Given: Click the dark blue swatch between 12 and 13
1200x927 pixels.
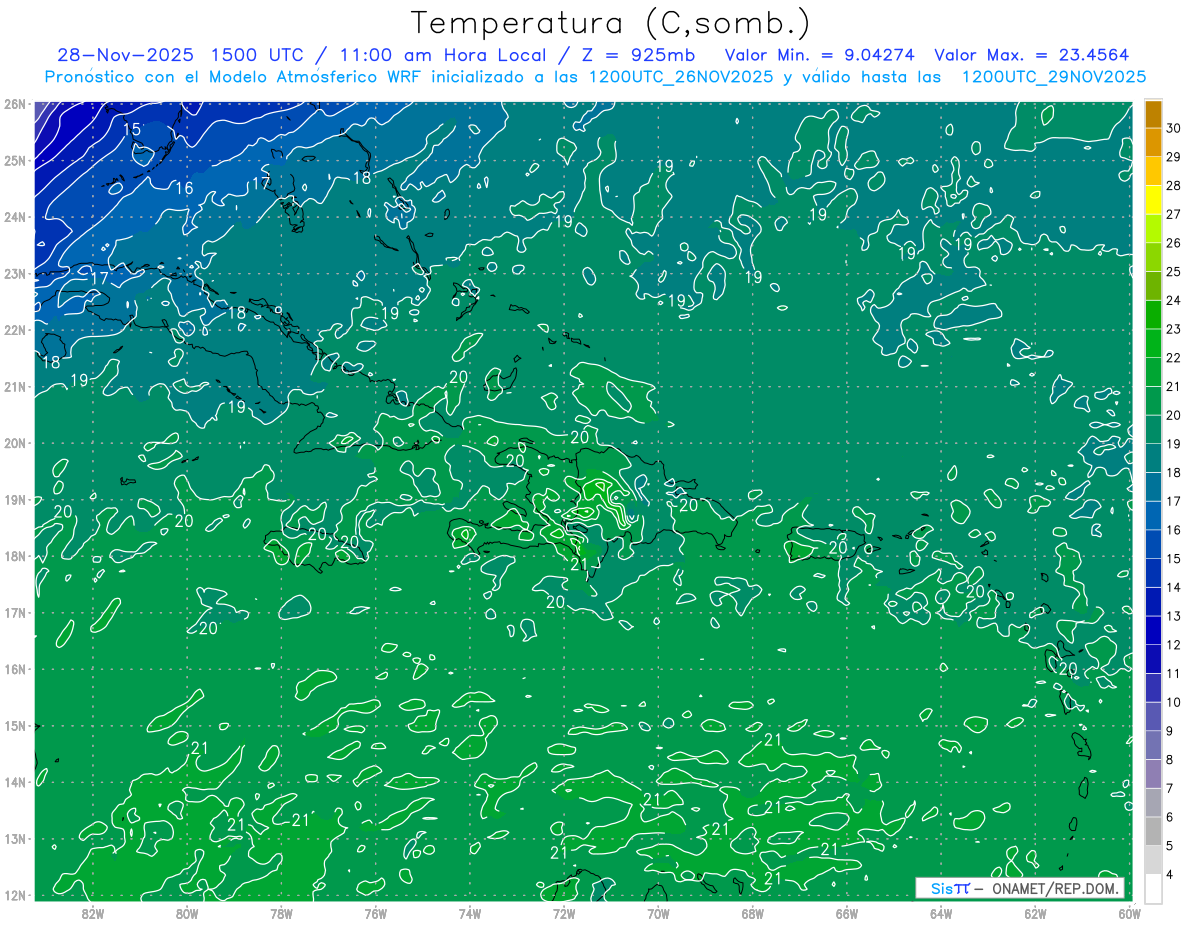Looking at the screenshot, I should click(1153, 630).
